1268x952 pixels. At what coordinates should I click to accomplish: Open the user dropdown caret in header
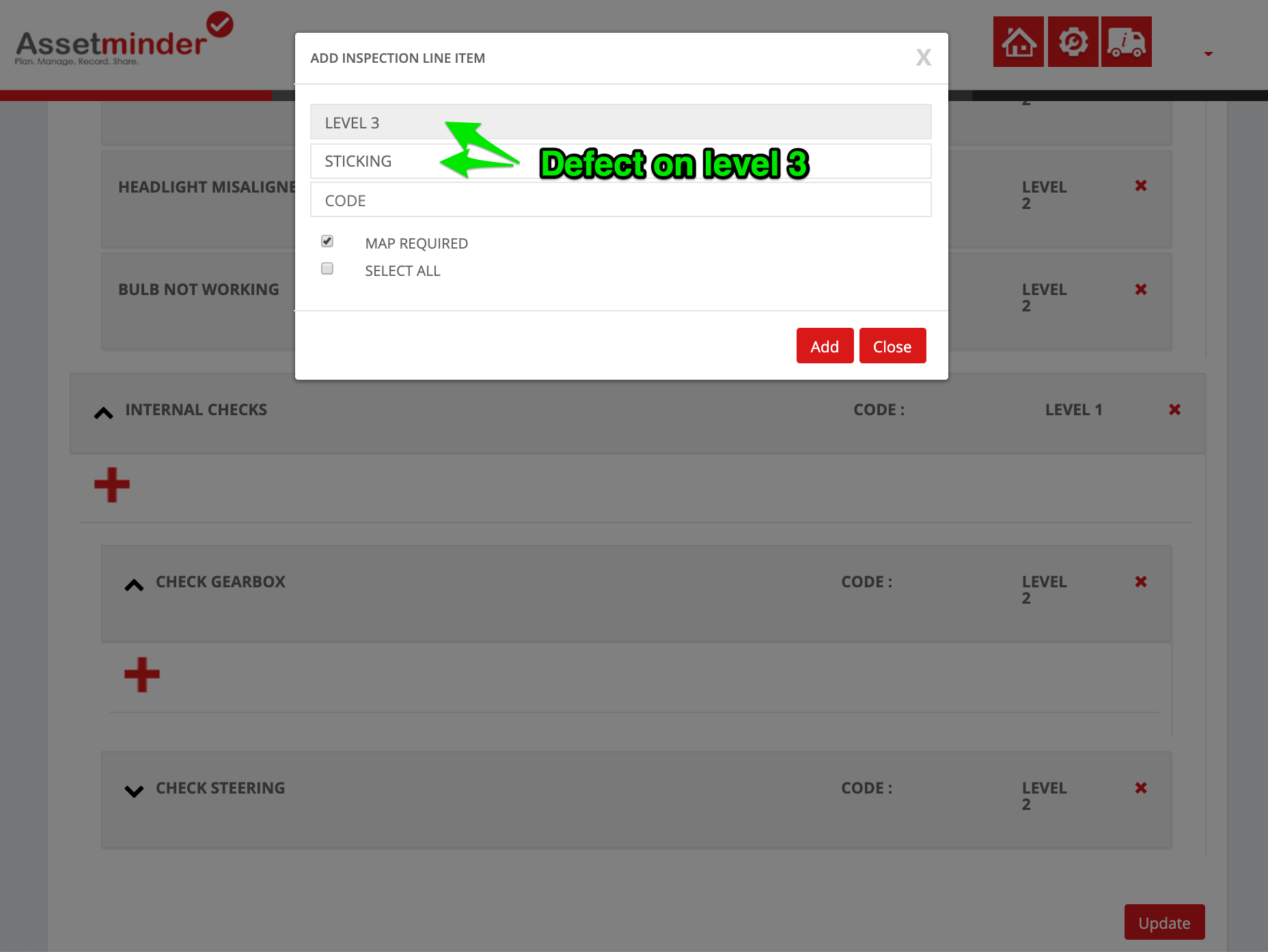click(x=1208, y=53)
